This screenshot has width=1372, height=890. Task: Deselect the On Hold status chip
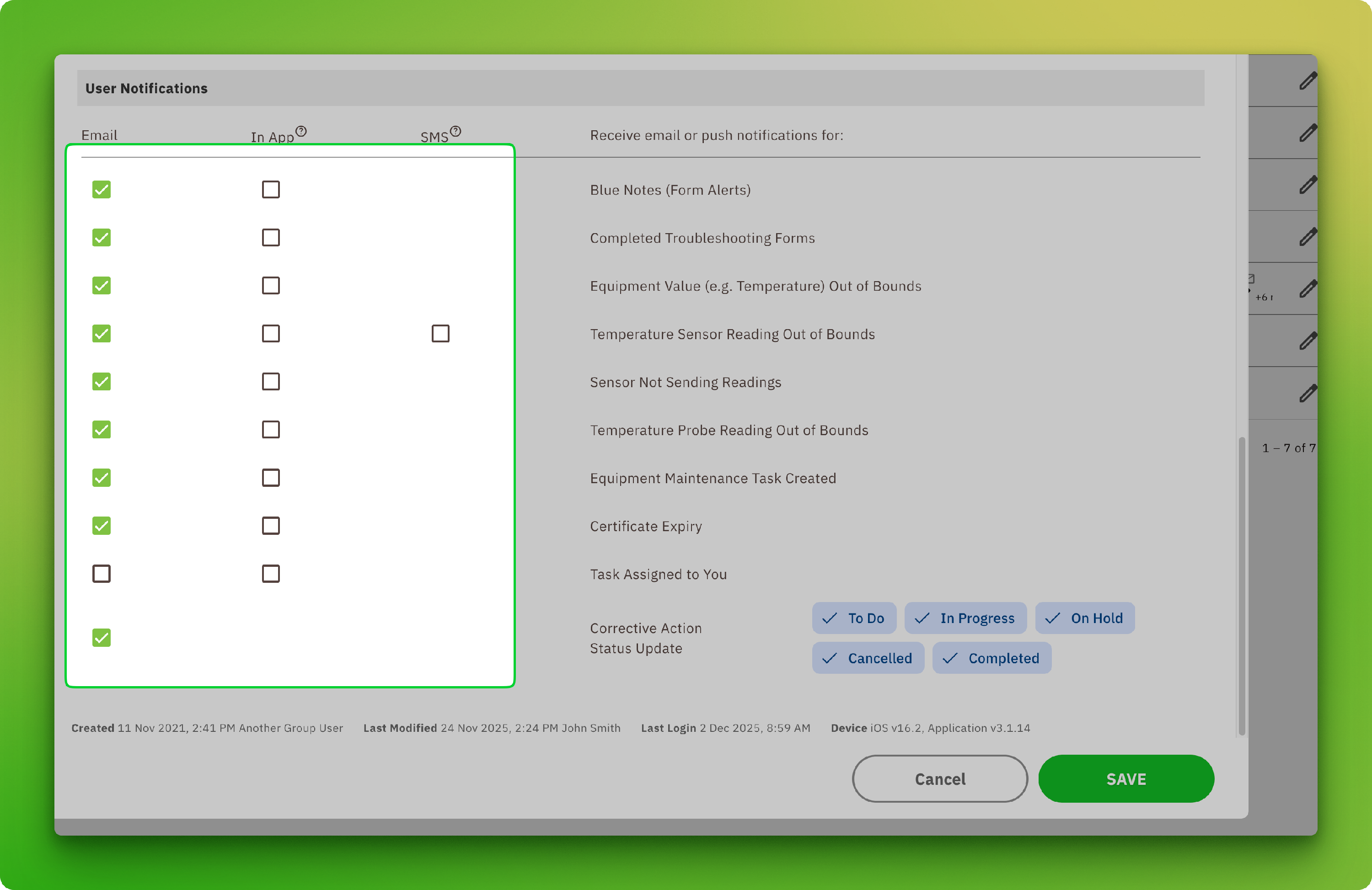point(1084,618)
